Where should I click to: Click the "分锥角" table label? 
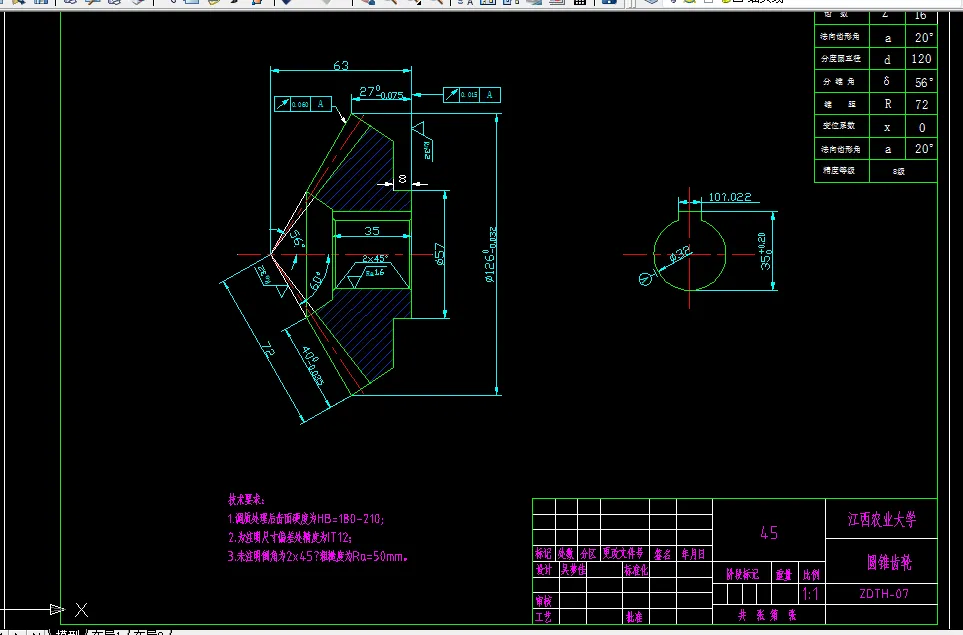tap(839, 82)
